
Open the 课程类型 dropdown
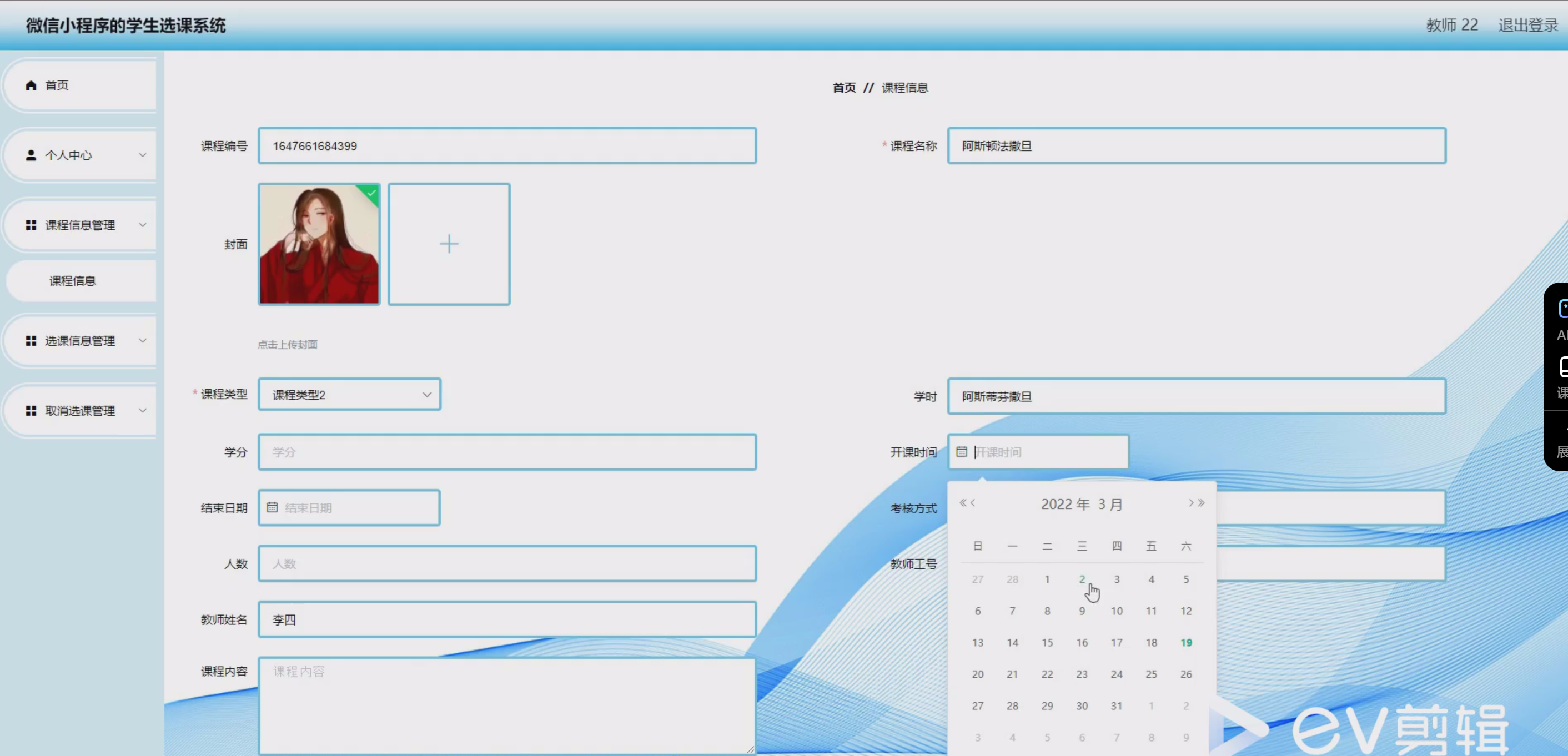pos(349,395)
